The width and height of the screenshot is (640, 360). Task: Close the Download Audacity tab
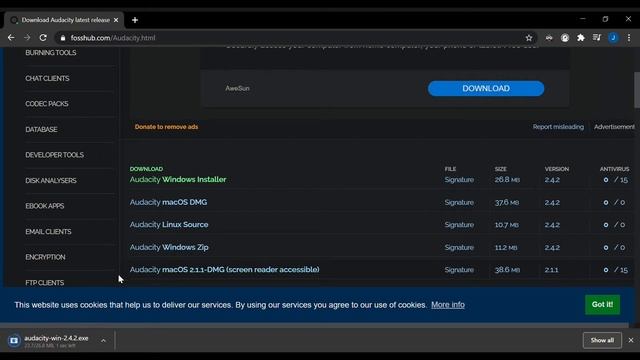pos(116,20)
